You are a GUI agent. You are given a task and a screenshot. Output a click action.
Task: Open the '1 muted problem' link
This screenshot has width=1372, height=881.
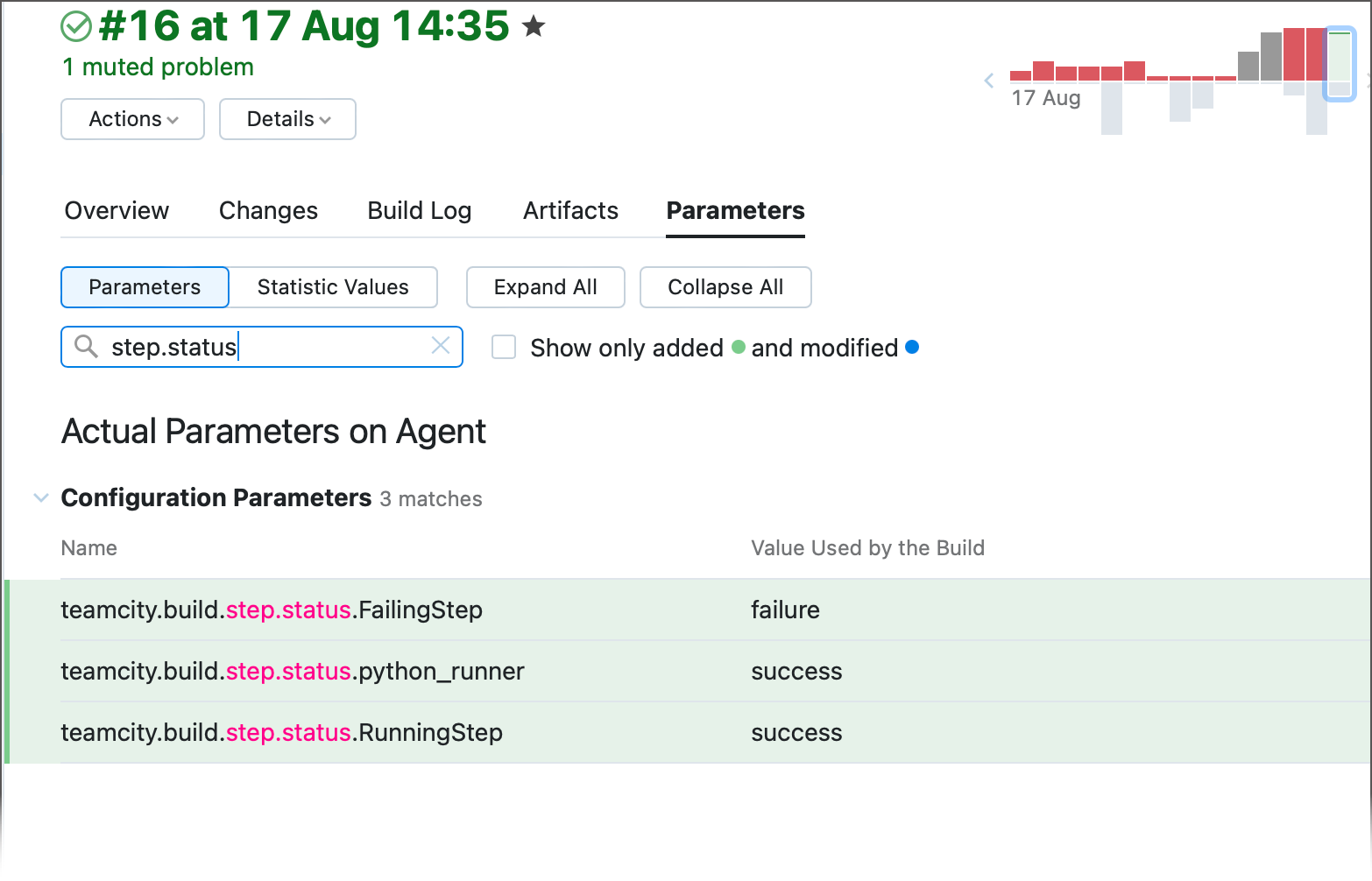click(x=159, y=67)
